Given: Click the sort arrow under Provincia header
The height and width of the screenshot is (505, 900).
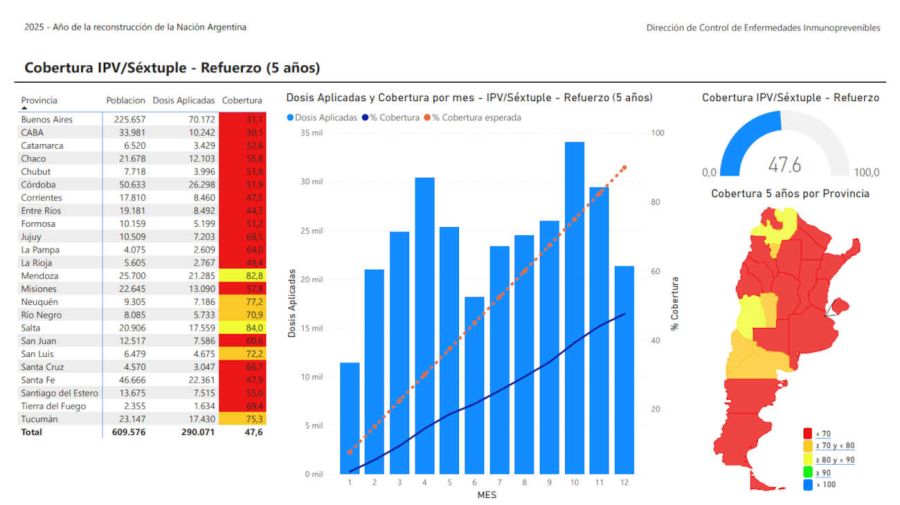Looking at the screenshot, I should pos(25,109).
